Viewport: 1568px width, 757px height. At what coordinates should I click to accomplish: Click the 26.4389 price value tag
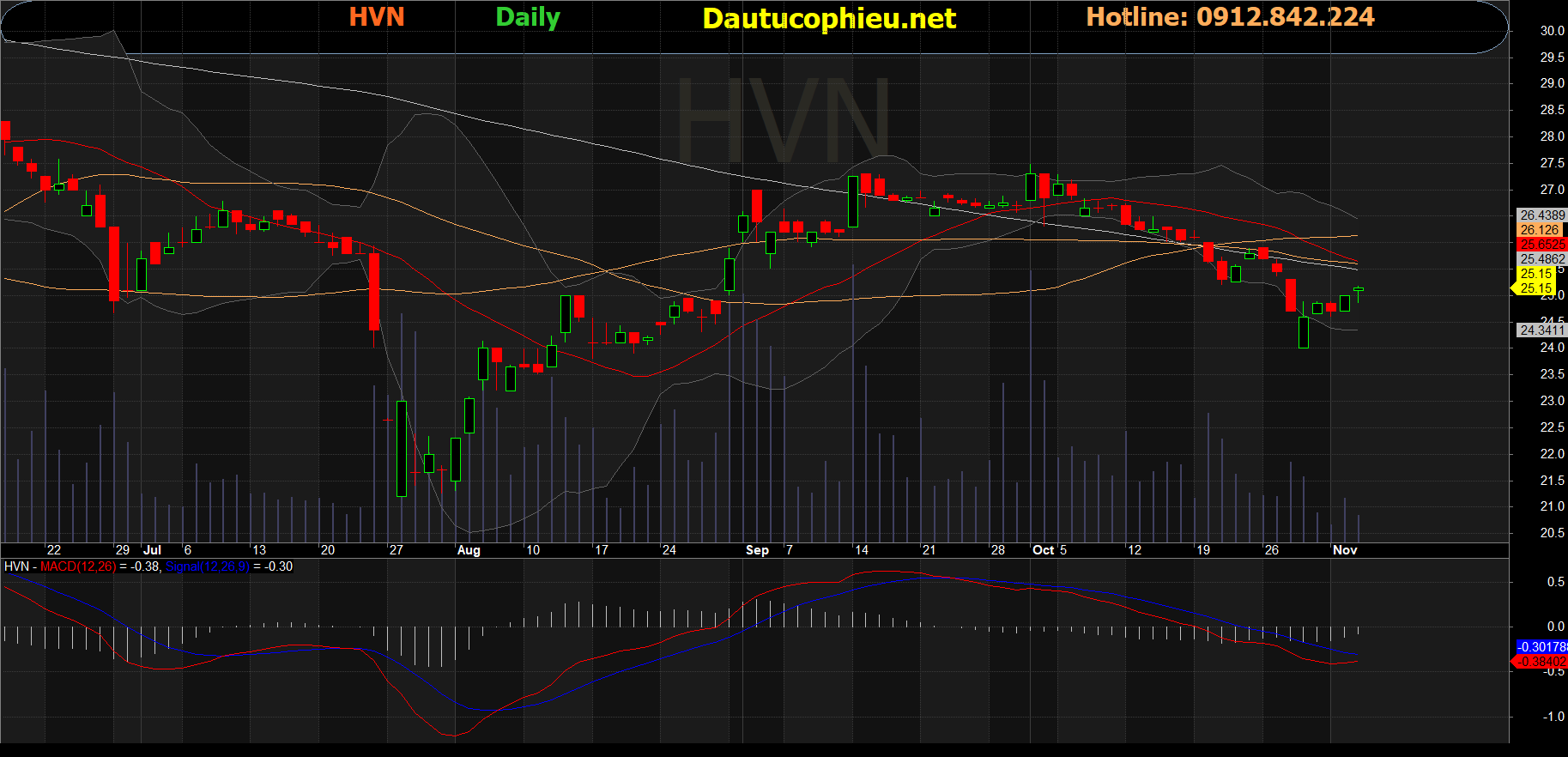[x=1542, y=215]
